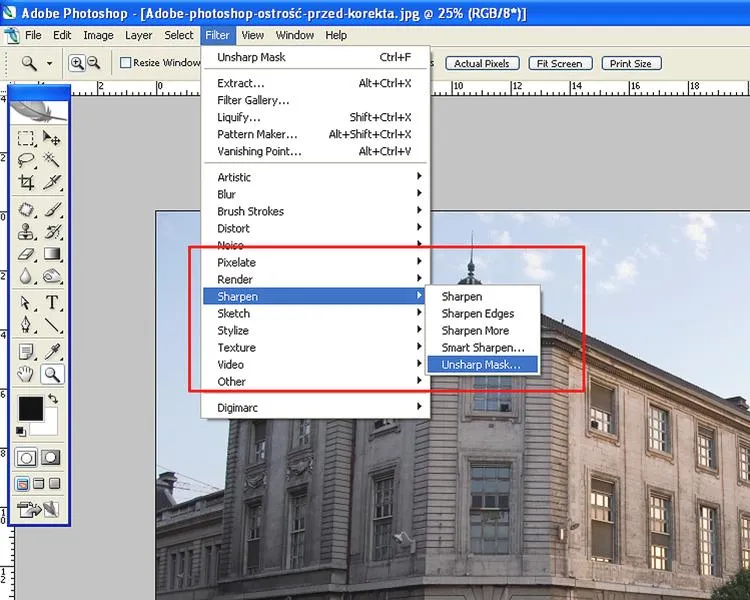
Task: Swap foreground and background colors
Action: point(53,399)
